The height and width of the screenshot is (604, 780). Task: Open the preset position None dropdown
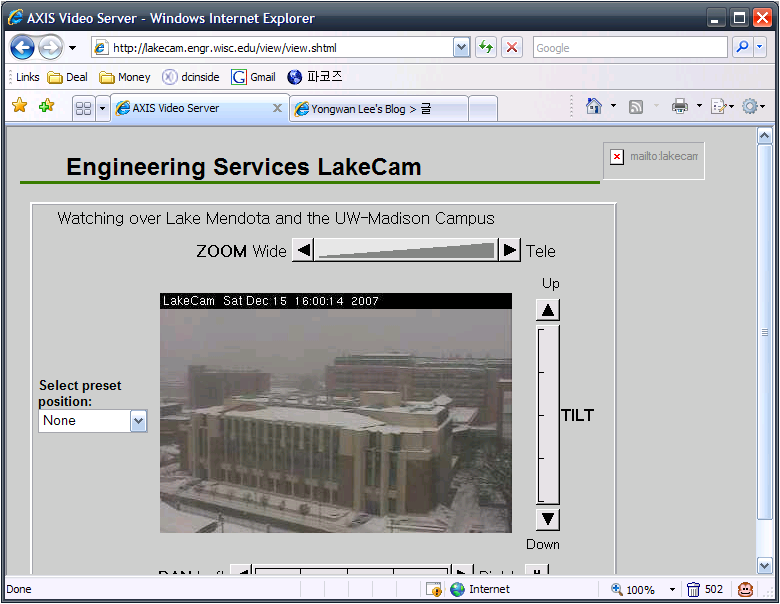pos(93,421)
